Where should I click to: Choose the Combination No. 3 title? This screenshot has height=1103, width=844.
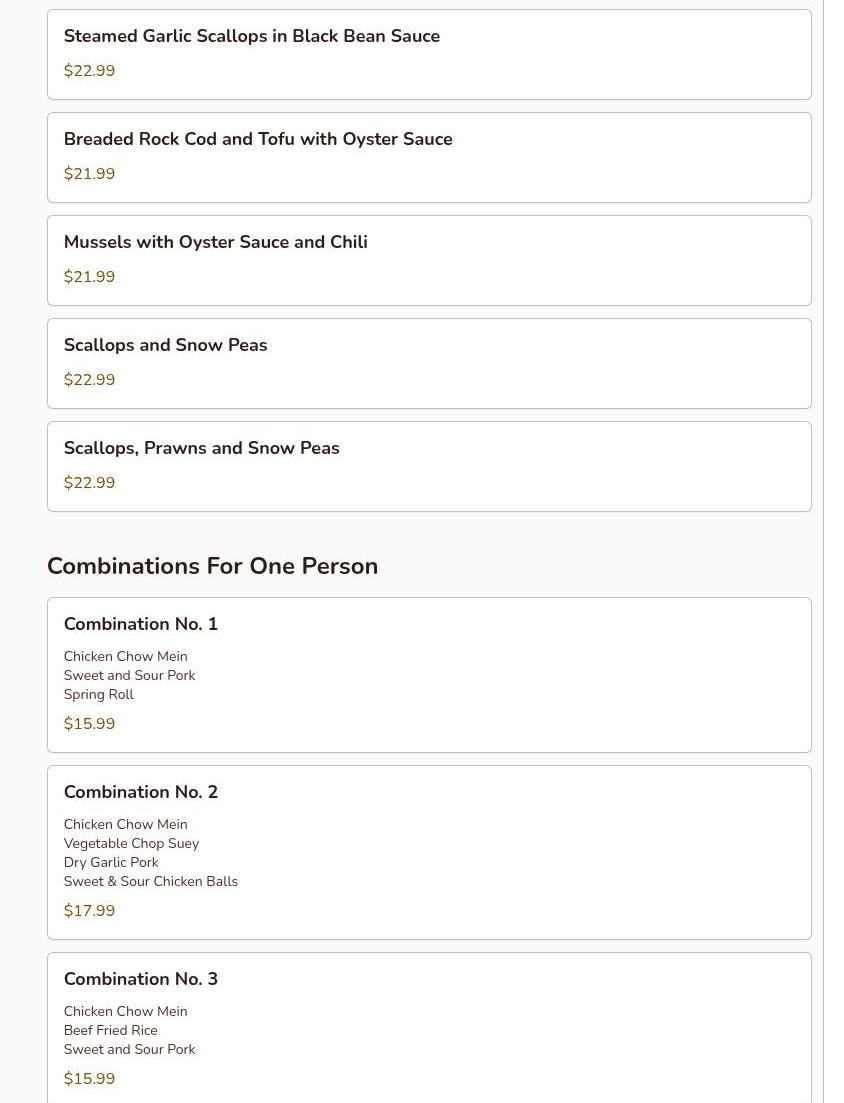(x=140, y=979)
